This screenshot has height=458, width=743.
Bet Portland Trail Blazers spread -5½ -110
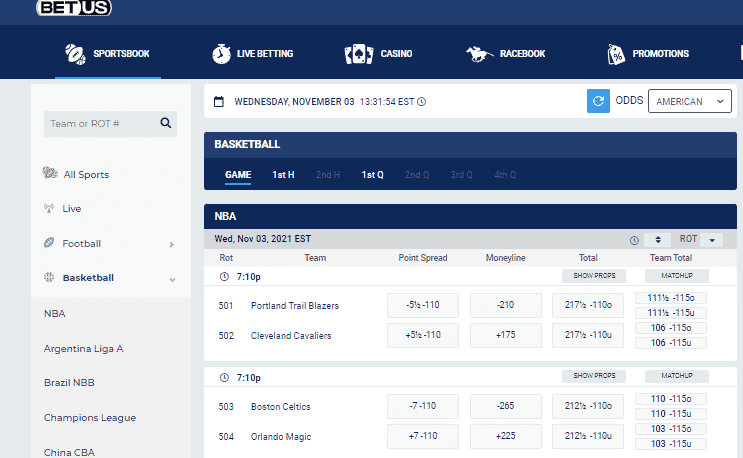[x=423, y=305]
